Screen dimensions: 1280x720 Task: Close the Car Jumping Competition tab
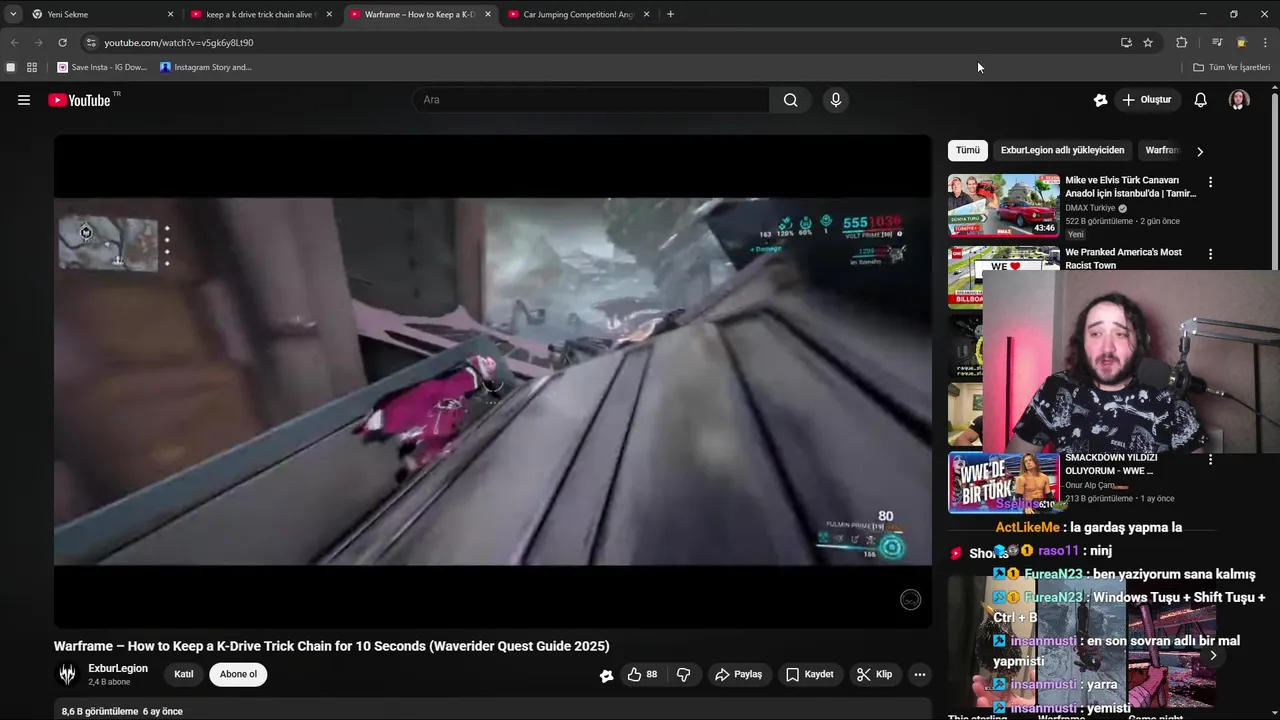tap(646, 14)
